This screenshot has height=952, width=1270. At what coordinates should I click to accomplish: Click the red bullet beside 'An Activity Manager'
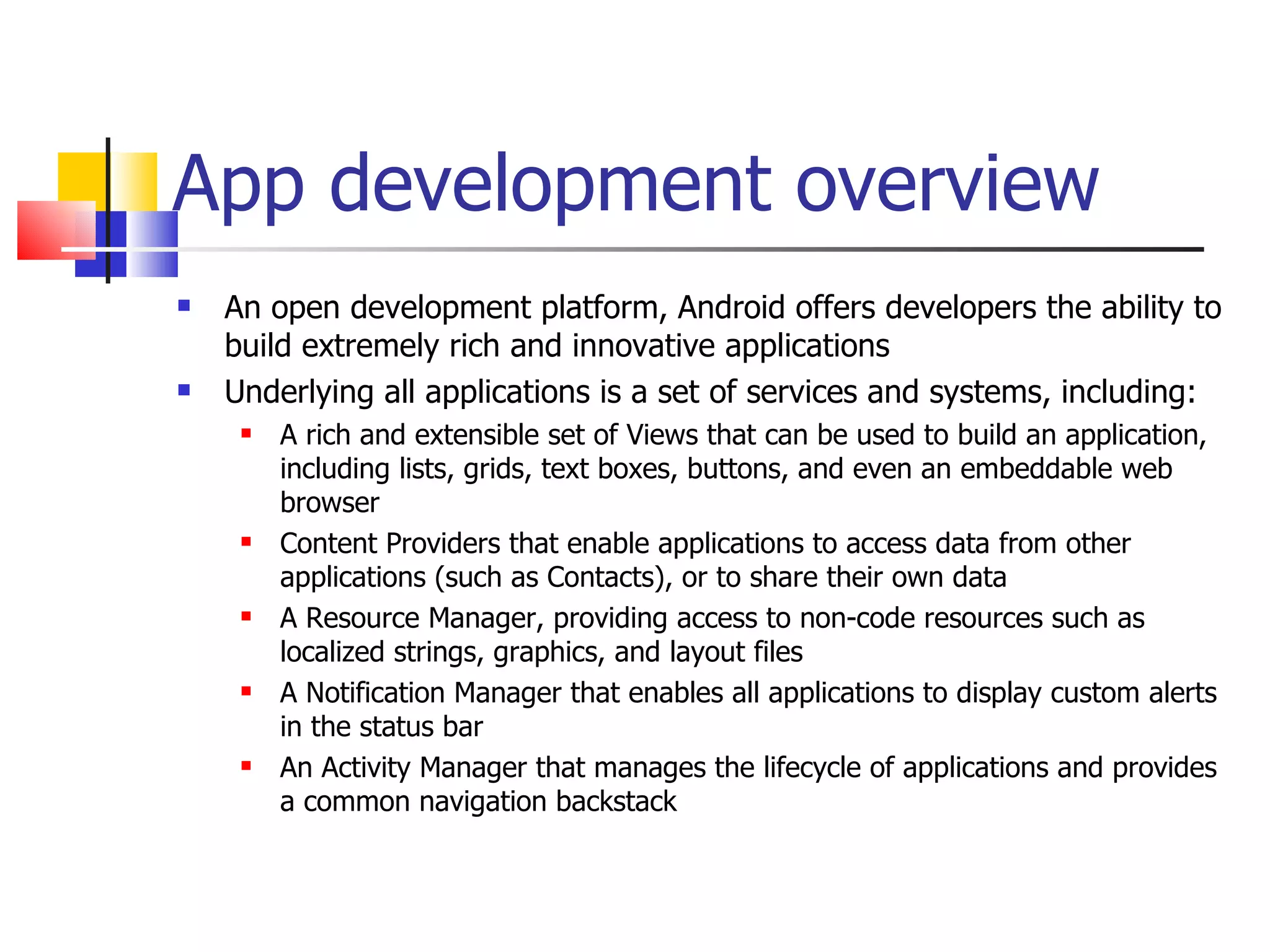pos(246,767)
